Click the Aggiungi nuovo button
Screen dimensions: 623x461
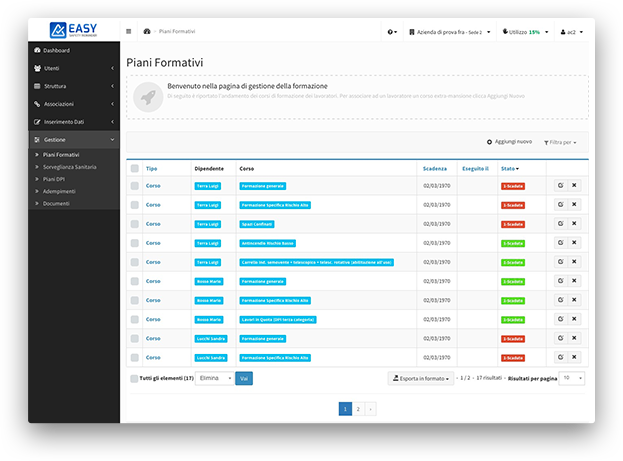click(509, 142)
